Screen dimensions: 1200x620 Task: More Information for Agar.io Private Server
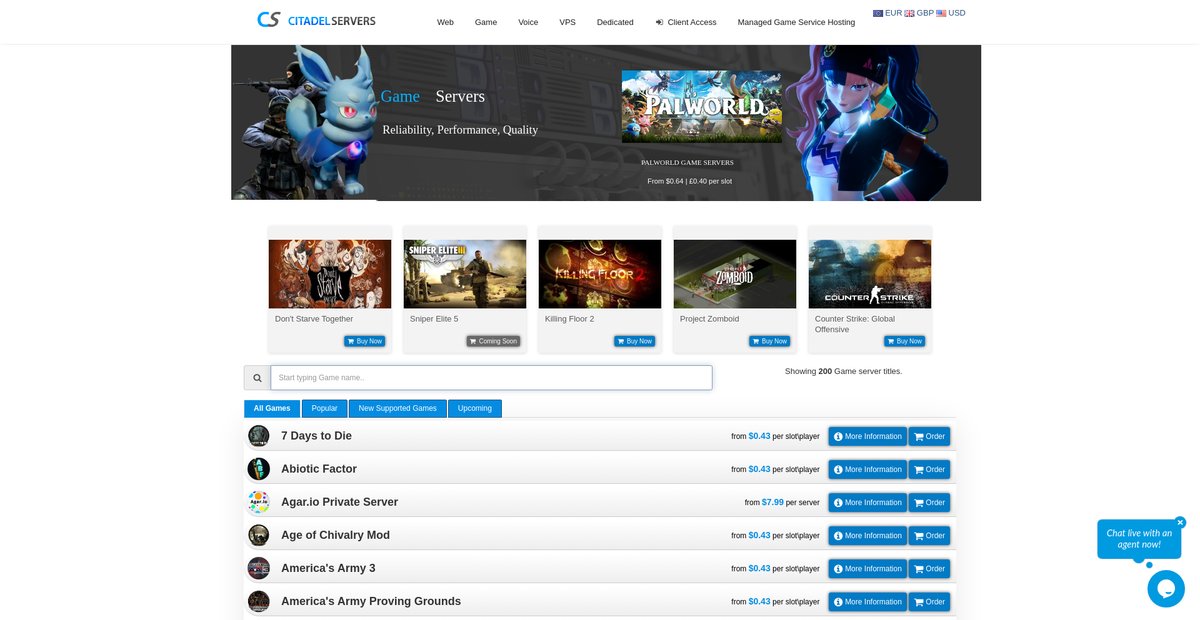point(868,502)
